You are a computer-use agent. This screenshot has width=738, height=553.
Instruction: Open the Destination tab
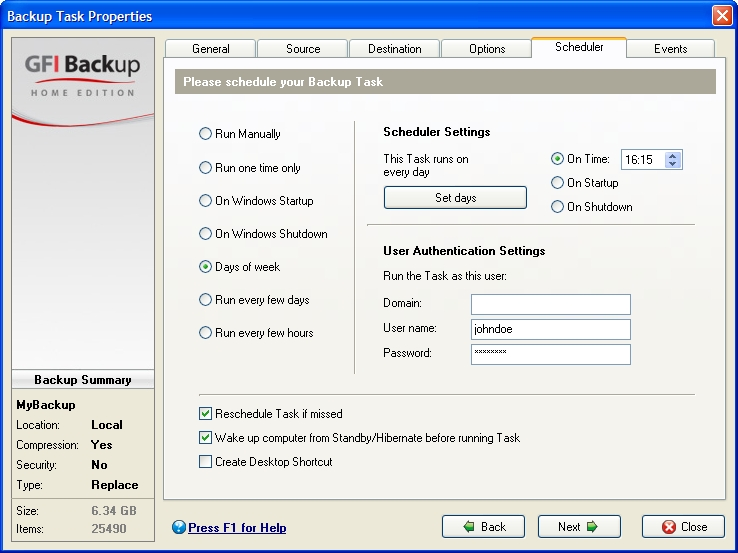(394, 49)
